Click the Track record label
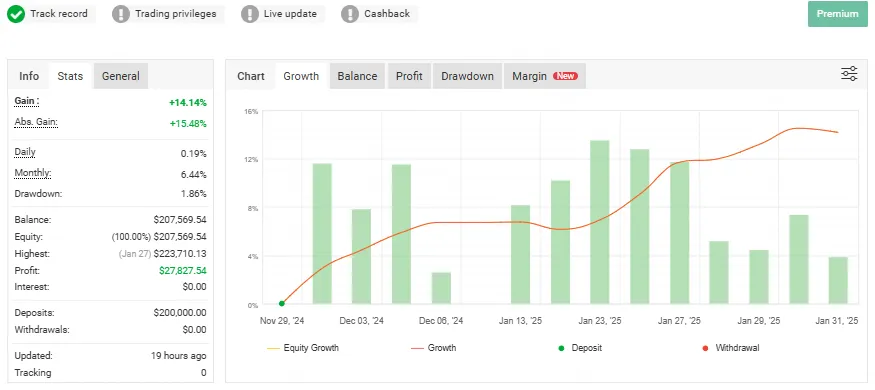 click(59, 14)
